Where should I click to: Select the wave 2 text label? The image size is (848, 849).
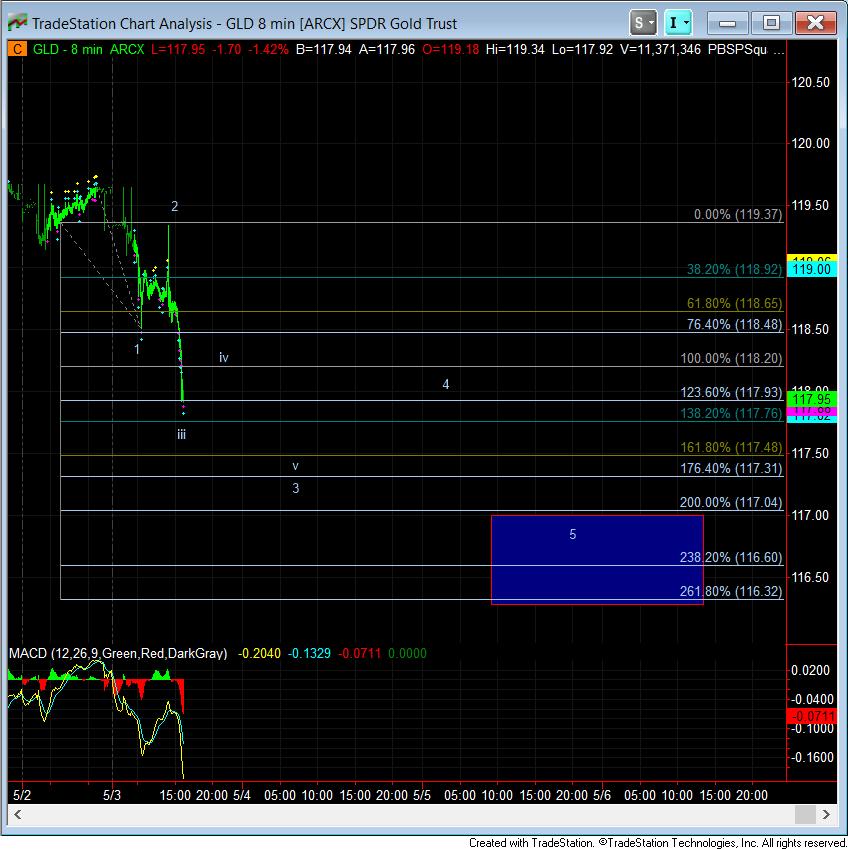(x=174, y=206)
